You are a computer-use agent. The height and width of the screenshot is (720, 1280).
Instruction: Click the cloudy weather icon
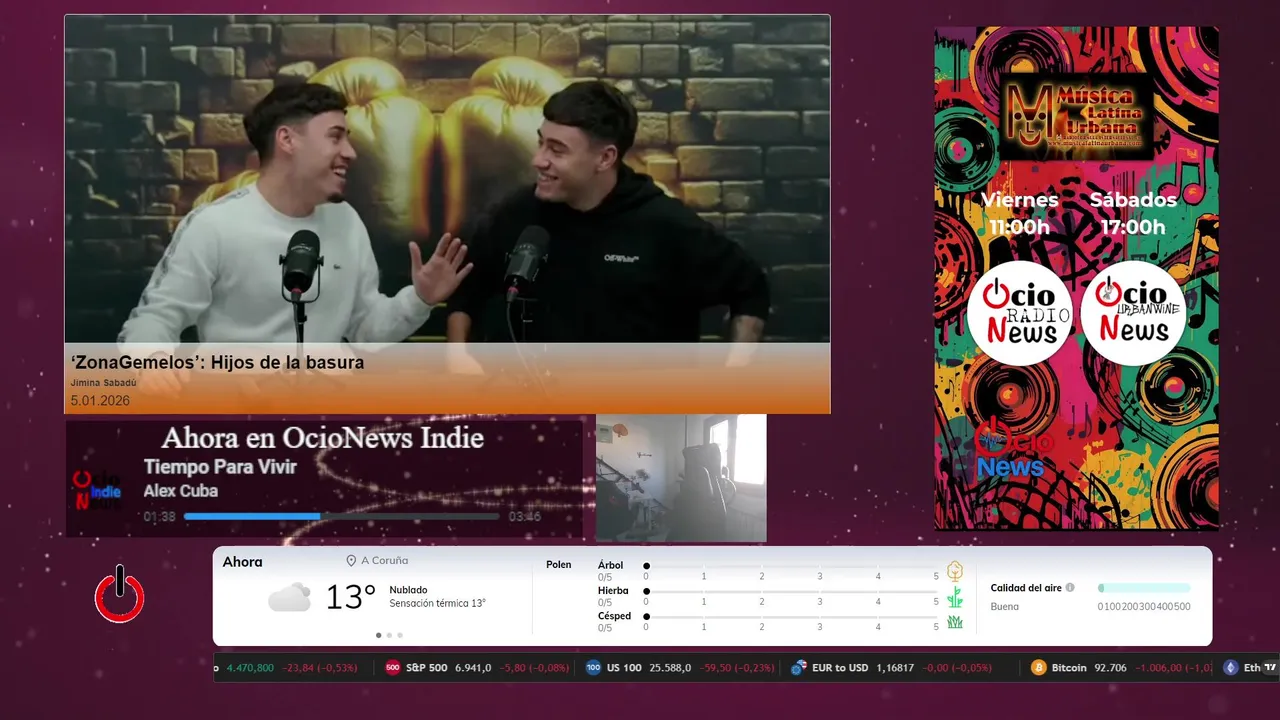coord(289,598)
